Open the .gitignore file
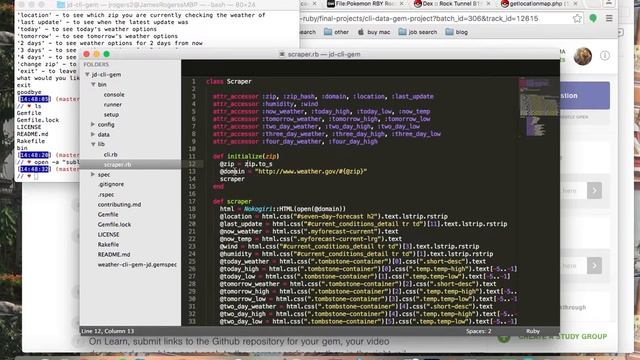 click(x=111, y=184)
